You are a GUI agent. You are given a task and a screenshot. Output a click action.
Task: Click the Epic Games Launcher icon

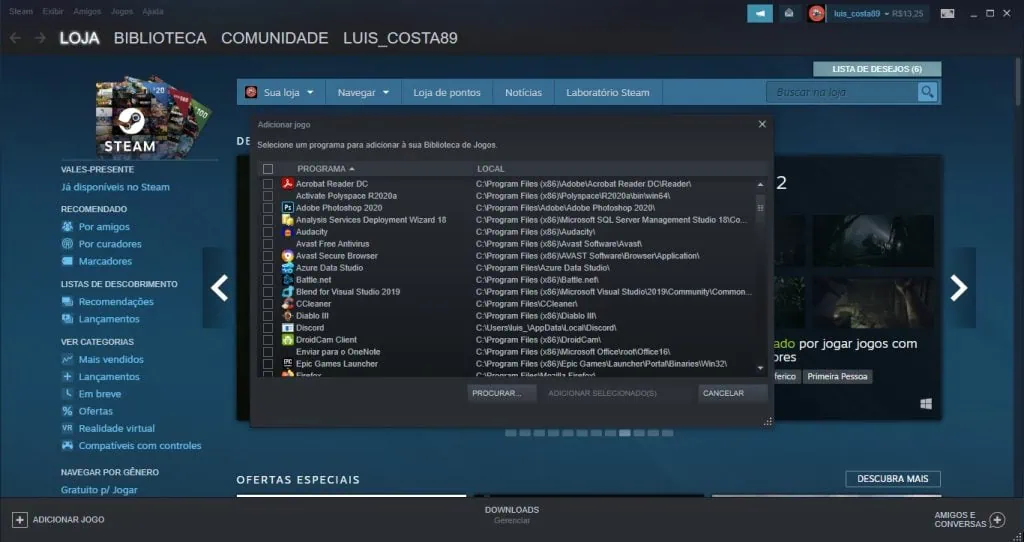coord(287,364)
